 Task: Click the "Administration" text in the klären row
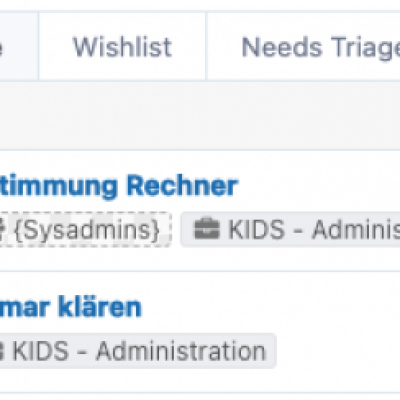click(181, 351)
